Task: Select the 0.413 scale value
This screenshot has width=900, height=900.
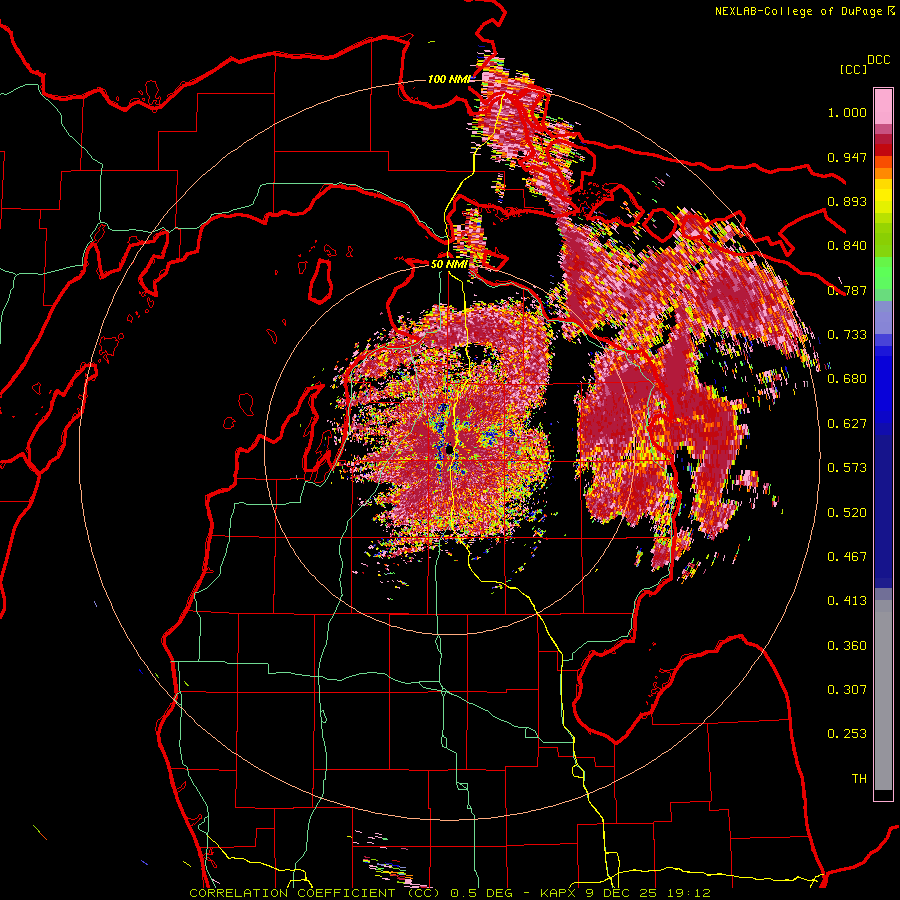Action: pyautogui.click(x=847, y=601)
